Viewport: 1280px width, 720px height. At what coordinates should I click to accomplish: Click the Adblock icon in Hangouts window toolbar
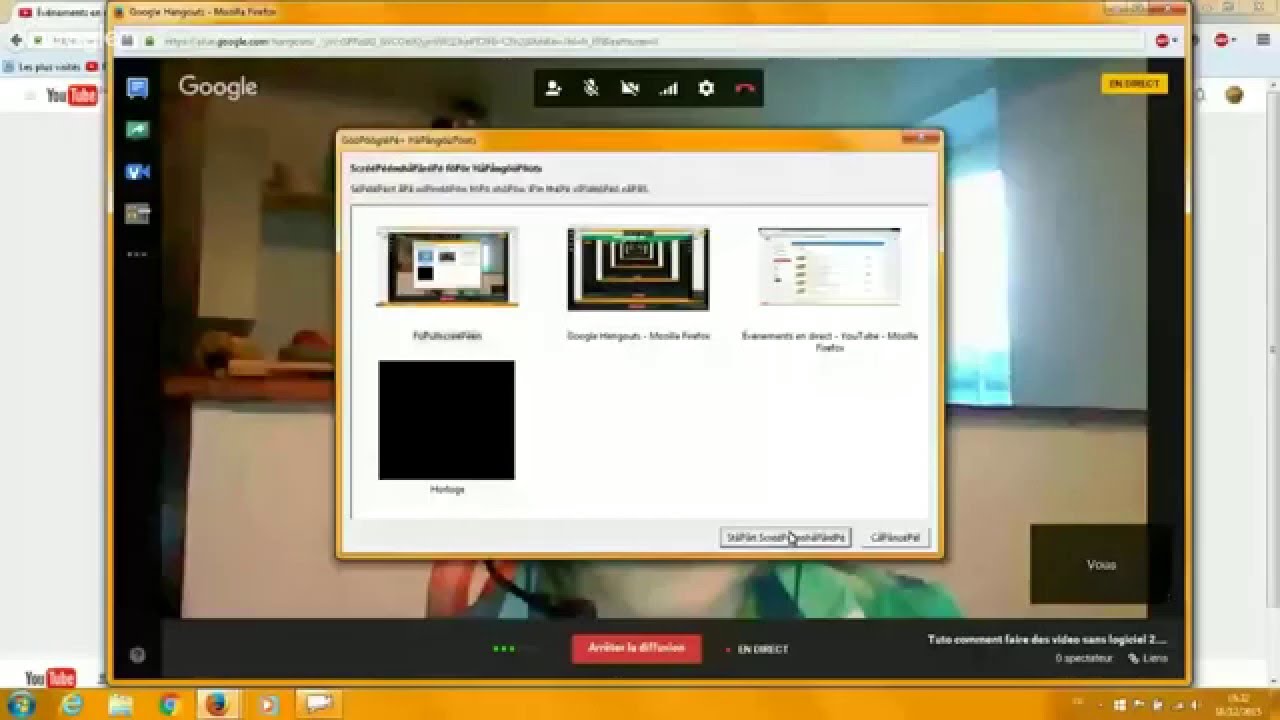[x=1162, y=41]
